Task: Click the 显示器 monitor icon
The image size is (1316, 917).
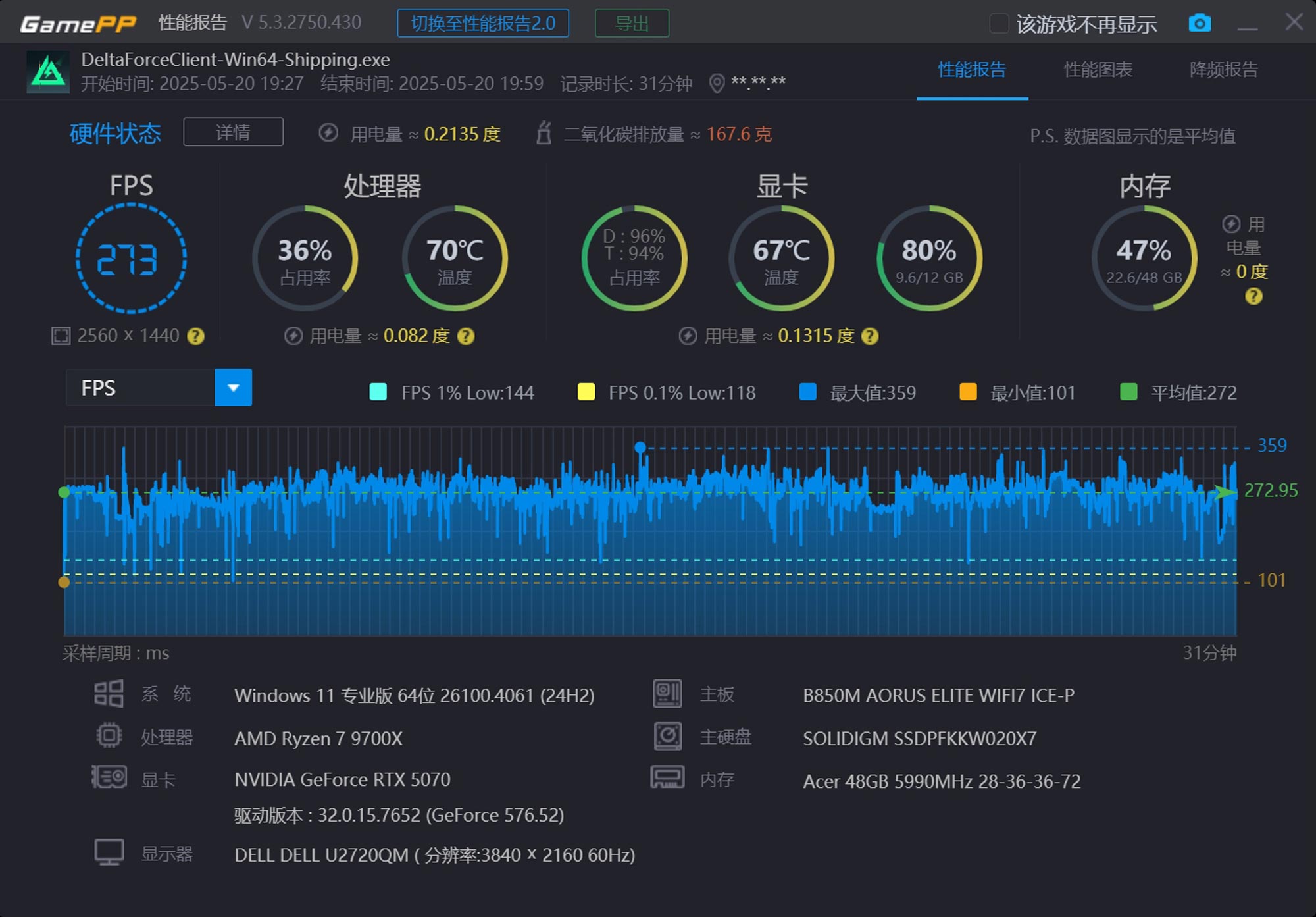Action: click(x=109, y=852)
